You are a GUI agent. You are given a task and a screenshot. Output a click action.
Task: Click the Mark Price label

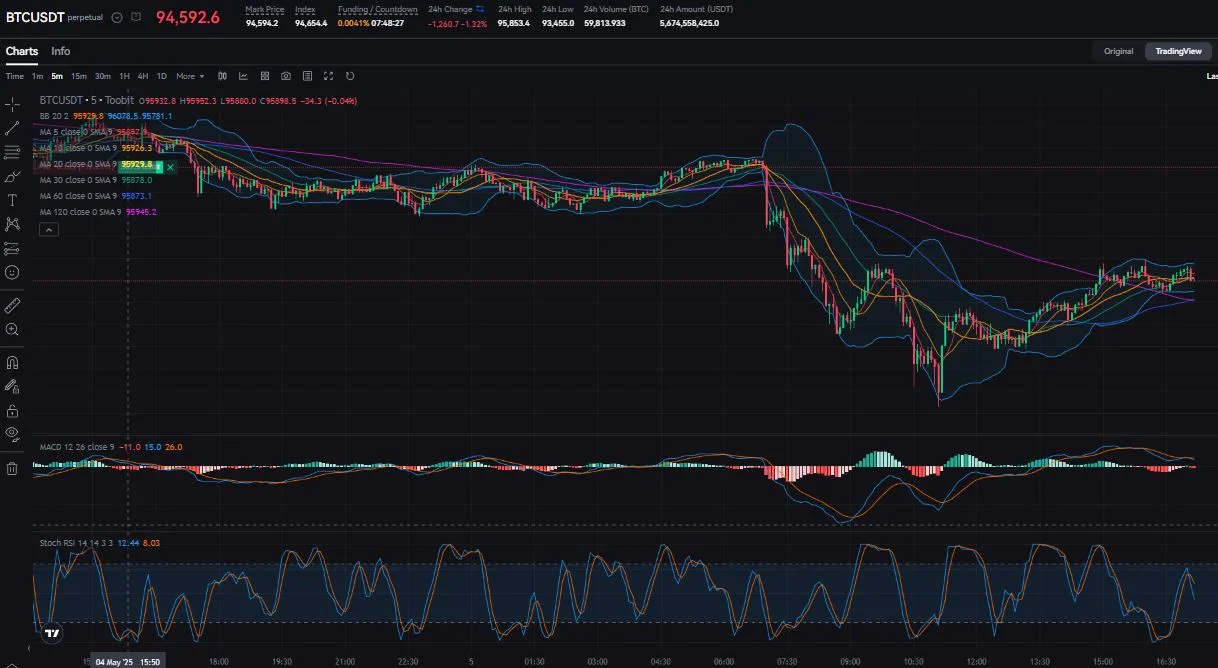pyautogui.click(x=265, y=9)
